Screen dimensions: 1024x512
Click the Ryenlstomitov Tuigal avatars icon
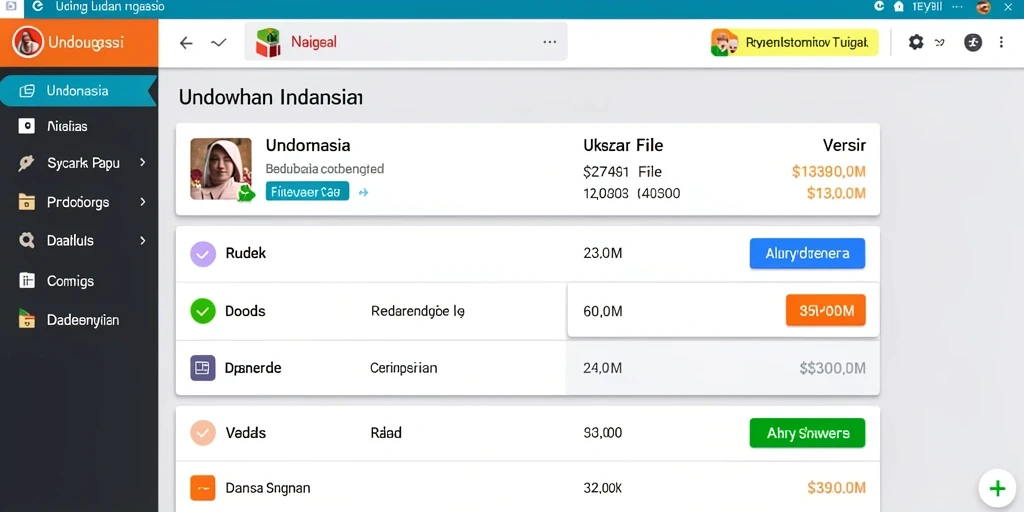point(725,42)
